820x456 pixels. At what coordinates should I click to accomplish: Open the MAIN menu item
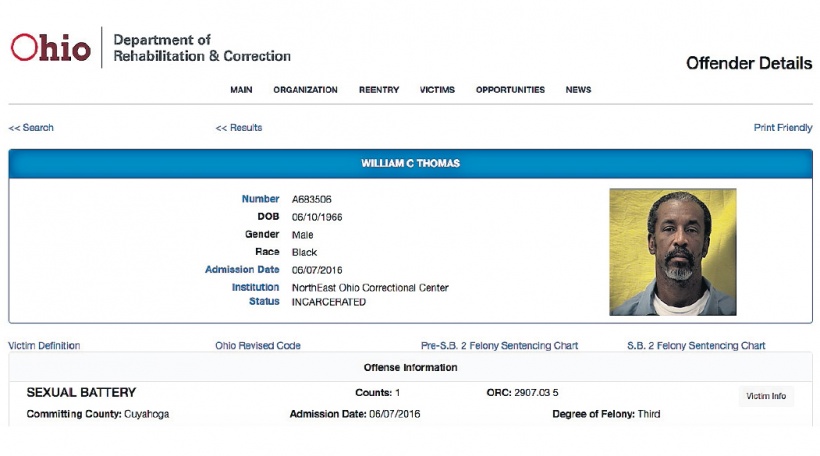tap(241, 90)
